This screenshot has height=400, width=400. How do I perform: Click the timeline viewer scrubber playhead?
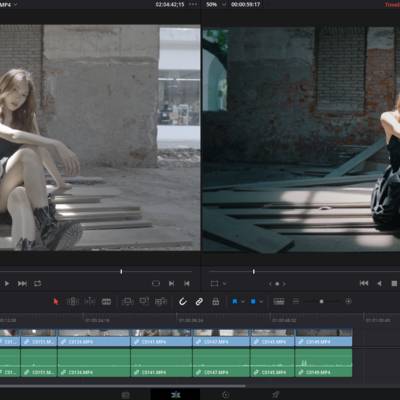tap(254, 272)
